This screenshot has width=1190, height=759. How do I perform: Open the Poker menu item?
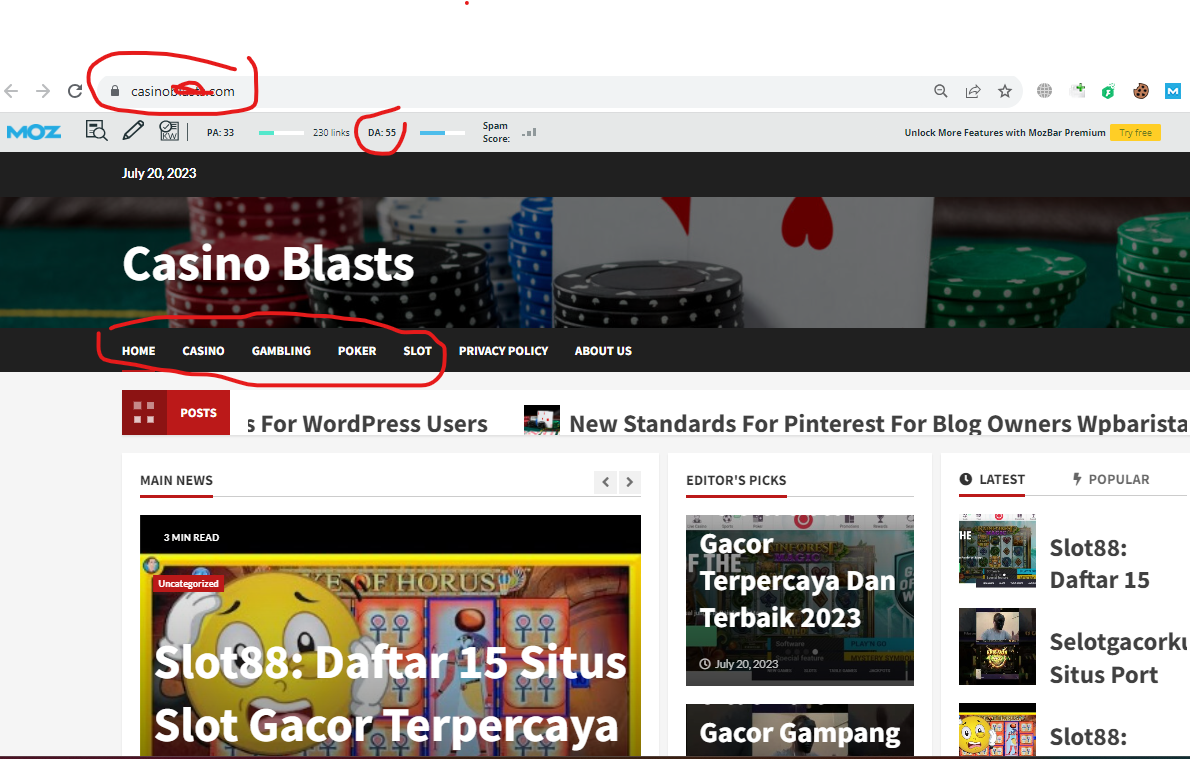click(x=357, y=351)
